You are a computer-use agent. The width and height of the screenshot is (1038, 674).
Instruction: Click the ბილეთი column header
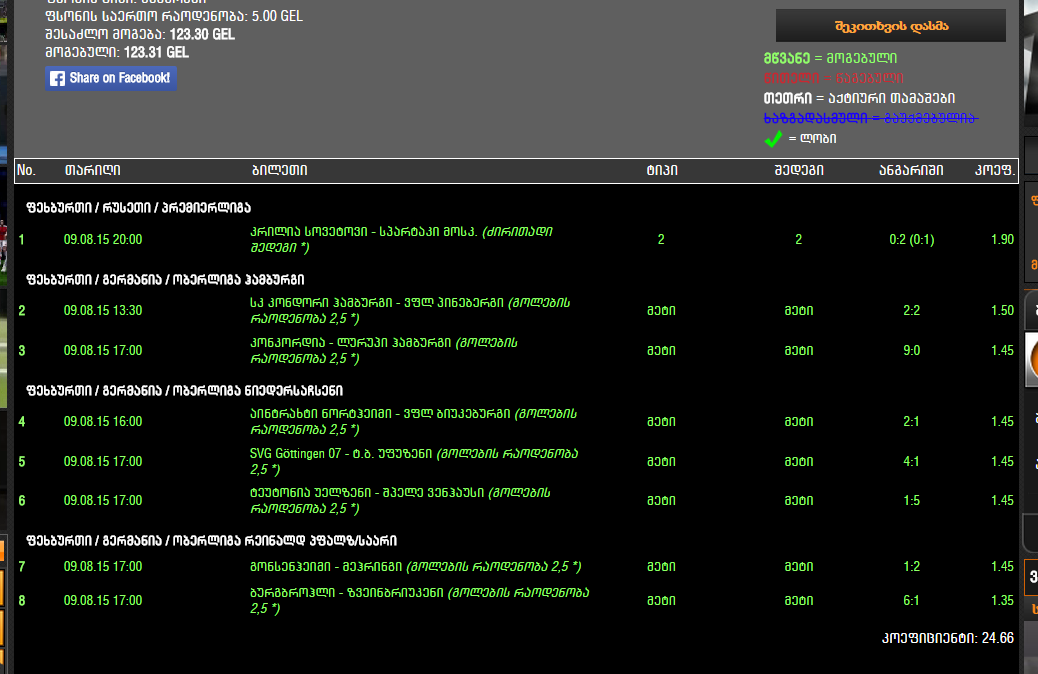click(x=279, y=171)
